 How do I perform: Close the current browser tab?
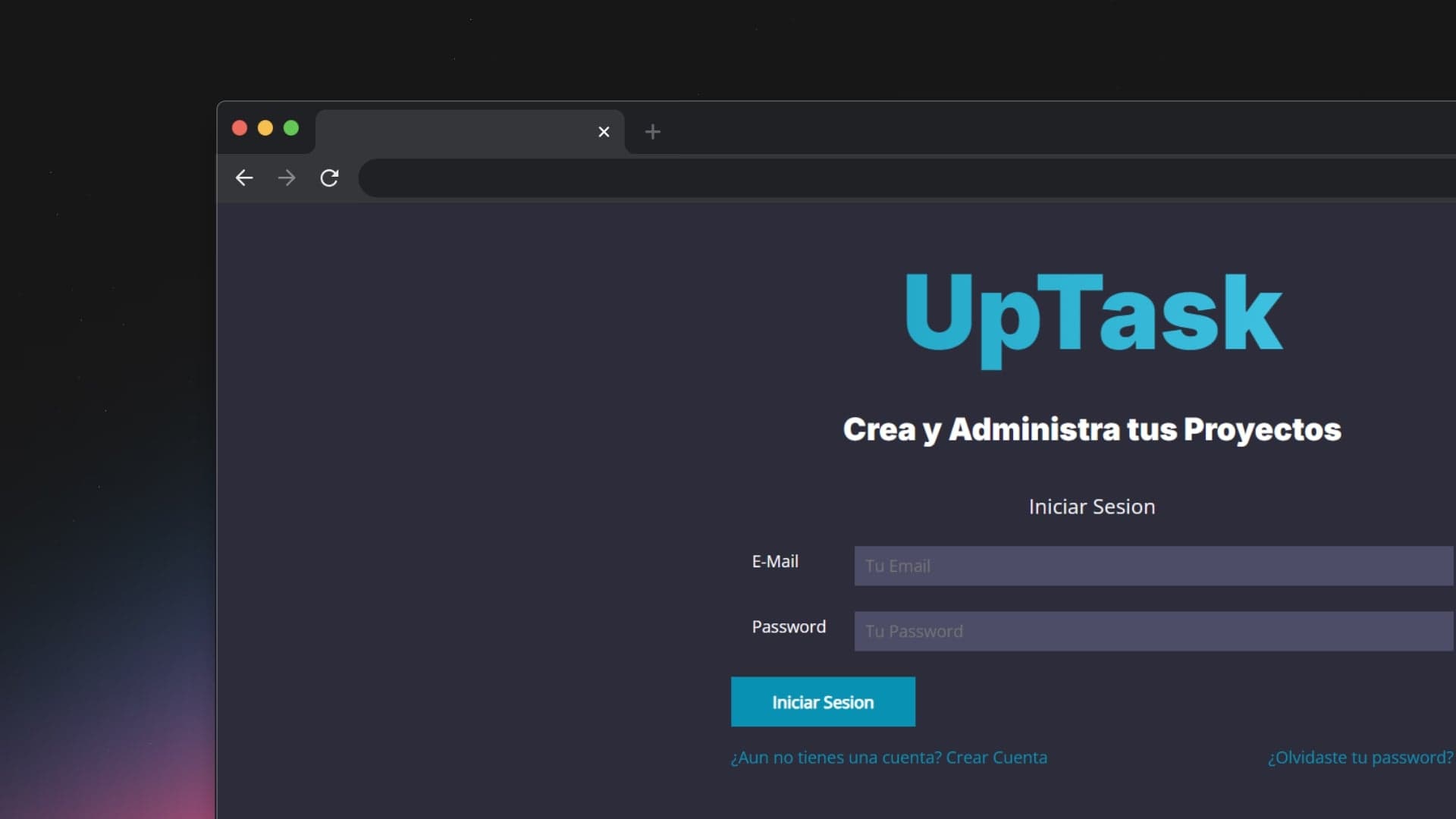click(604, 132)
